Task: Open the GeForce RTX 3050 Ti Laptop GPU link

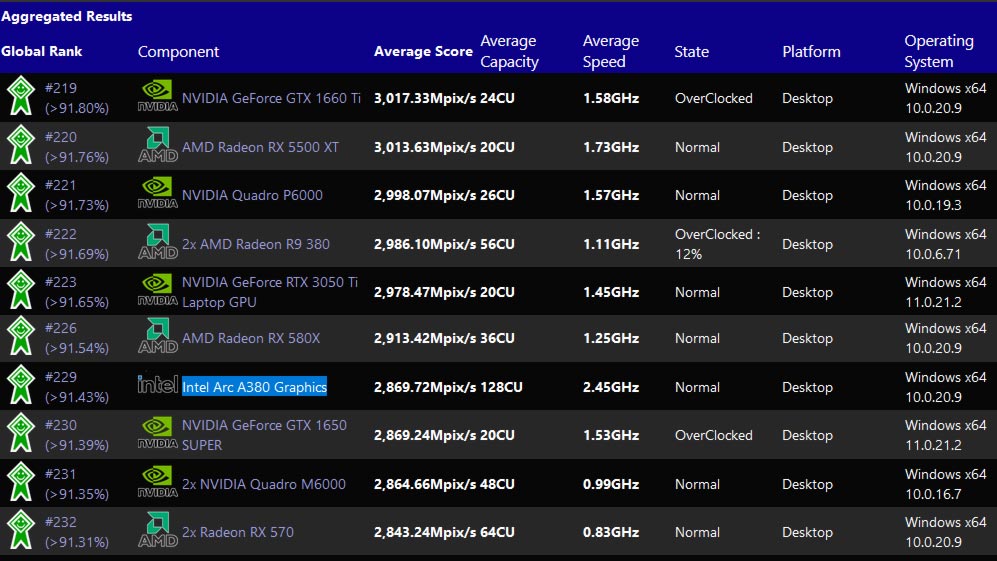Action: (x=270, y=292)
